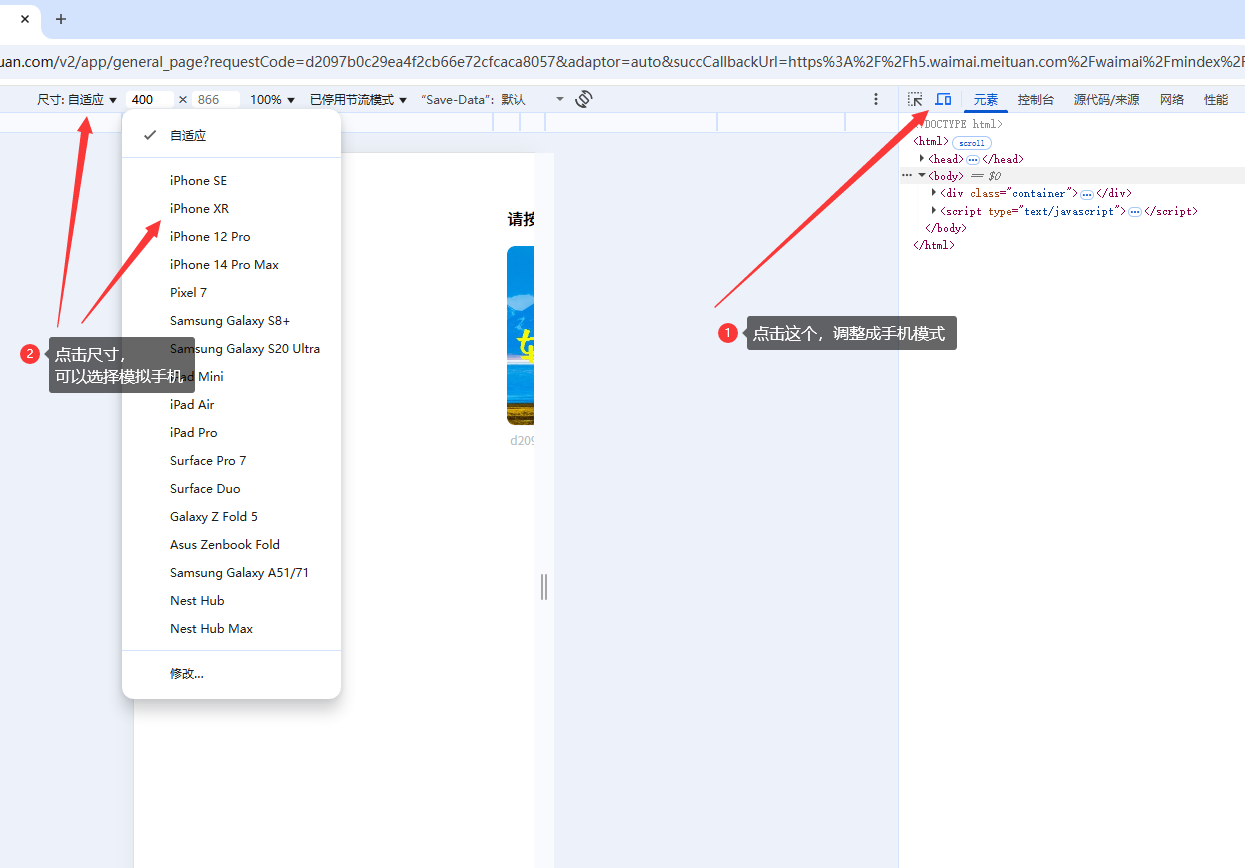Collapse the body element node
The width and height of the screenshot is (1245, 868).
[922, 176]
